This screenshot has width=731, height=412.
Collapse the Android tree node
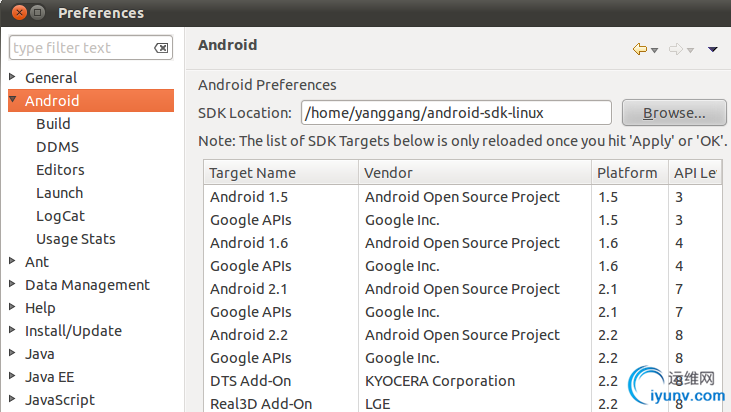point(13,100)
